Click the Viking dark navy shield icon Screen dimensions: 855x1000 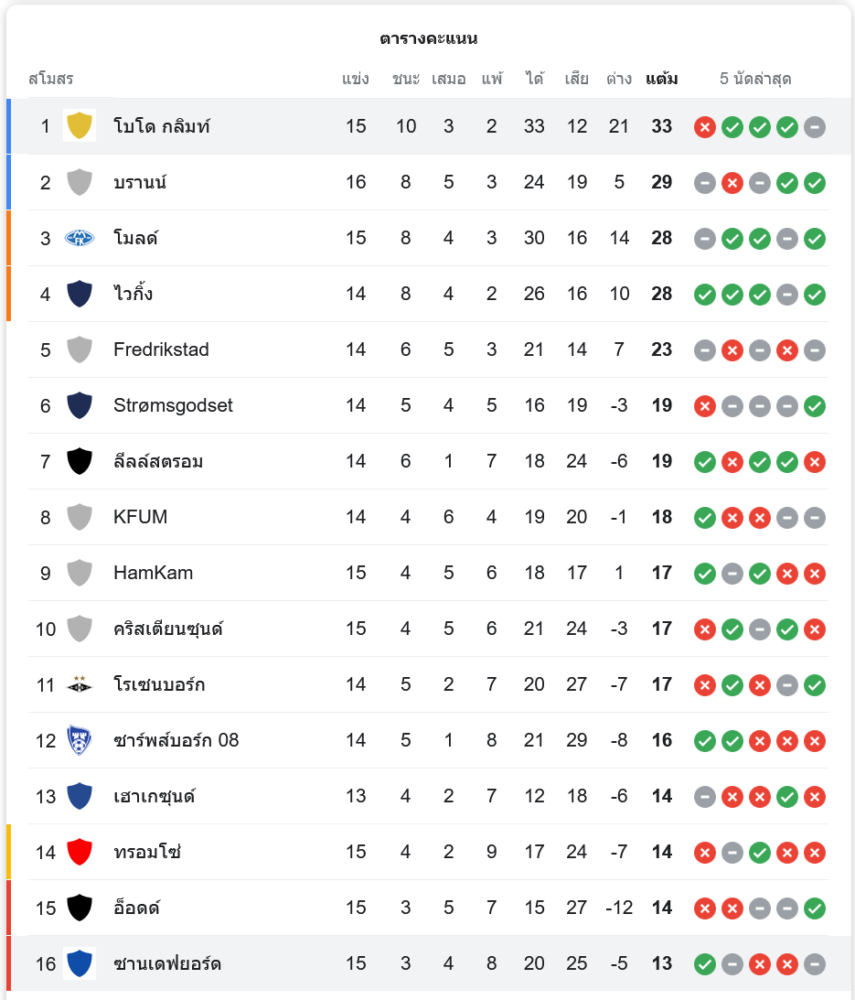(x=79, y=294)
